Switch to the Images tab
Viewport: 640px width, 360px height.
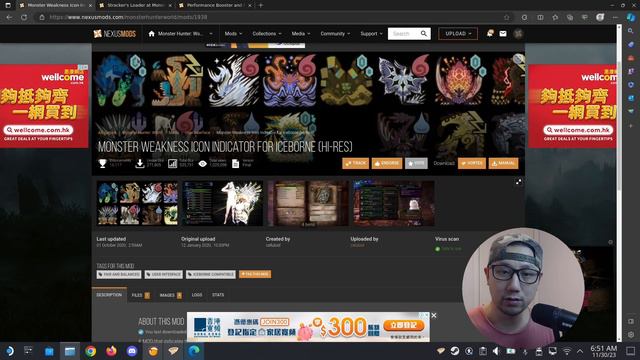pos(171,295)
